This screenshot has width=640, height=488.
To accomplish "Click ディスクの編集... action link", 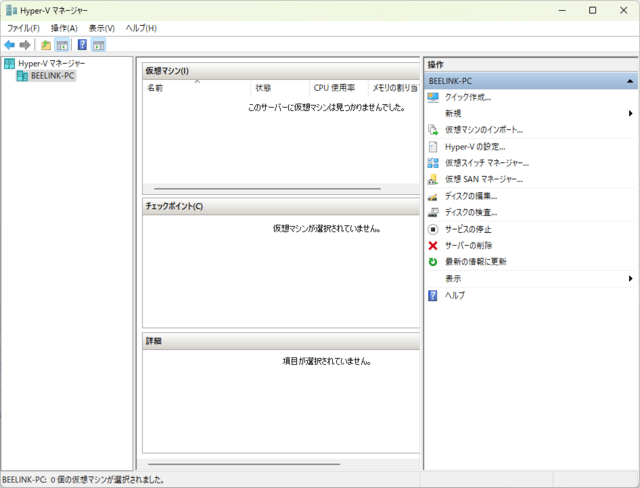I will pyautogui.click(x=471, y=196).
